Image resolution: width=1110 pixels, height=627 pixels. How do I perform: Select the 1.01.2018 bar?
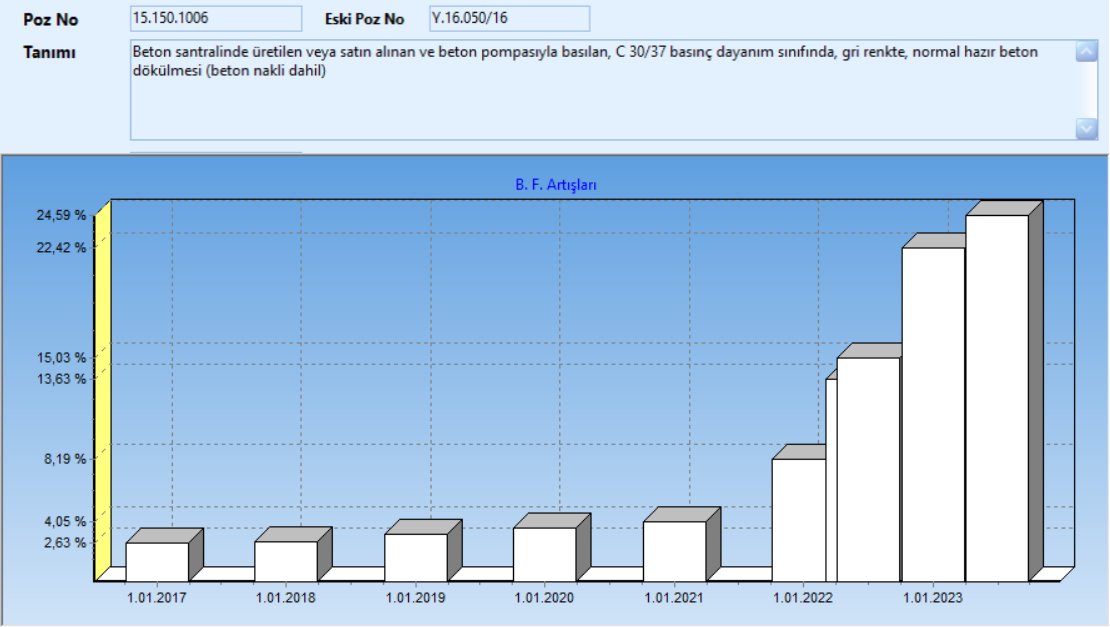286,561
